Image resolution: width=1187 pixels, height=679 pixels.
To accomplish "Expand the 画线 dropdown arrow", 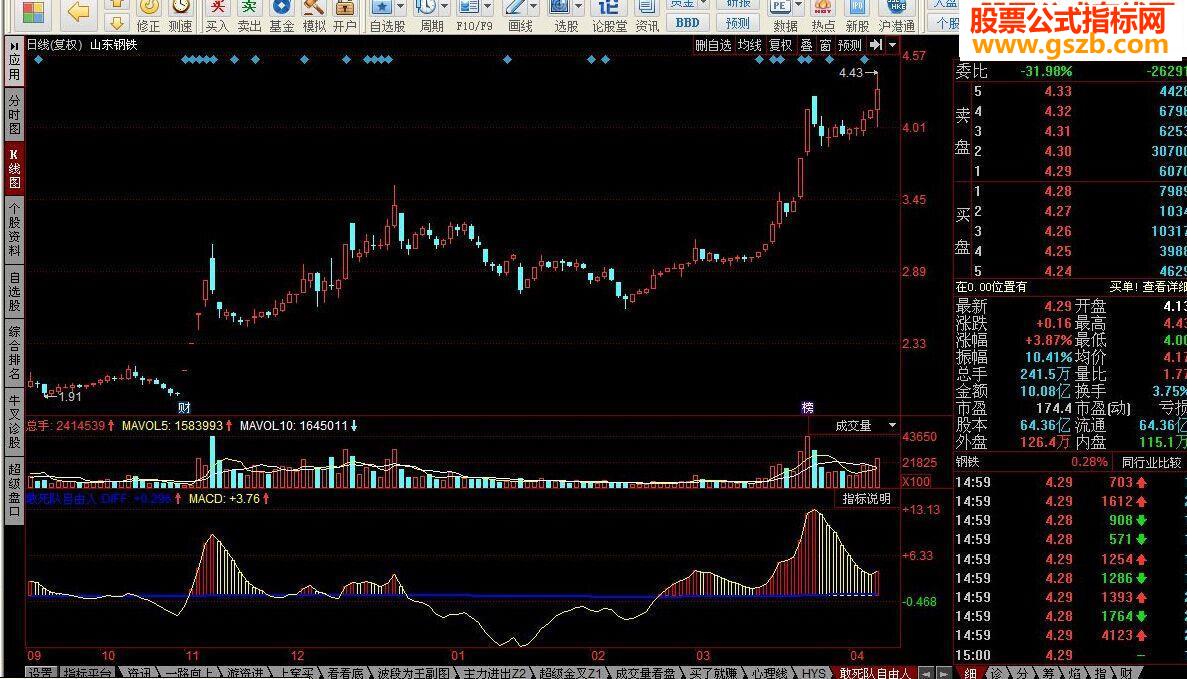I will click(534, 8).
